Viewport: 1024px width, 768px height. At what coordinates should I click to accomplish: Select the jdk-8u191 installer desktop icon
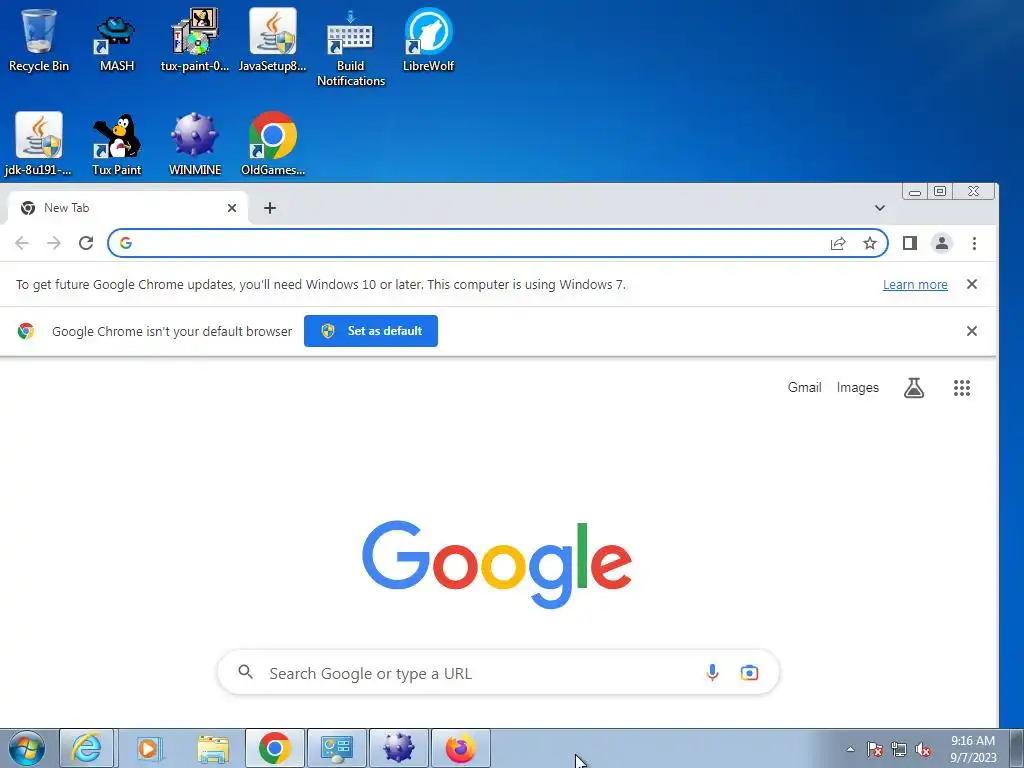[x=39, y=144]
